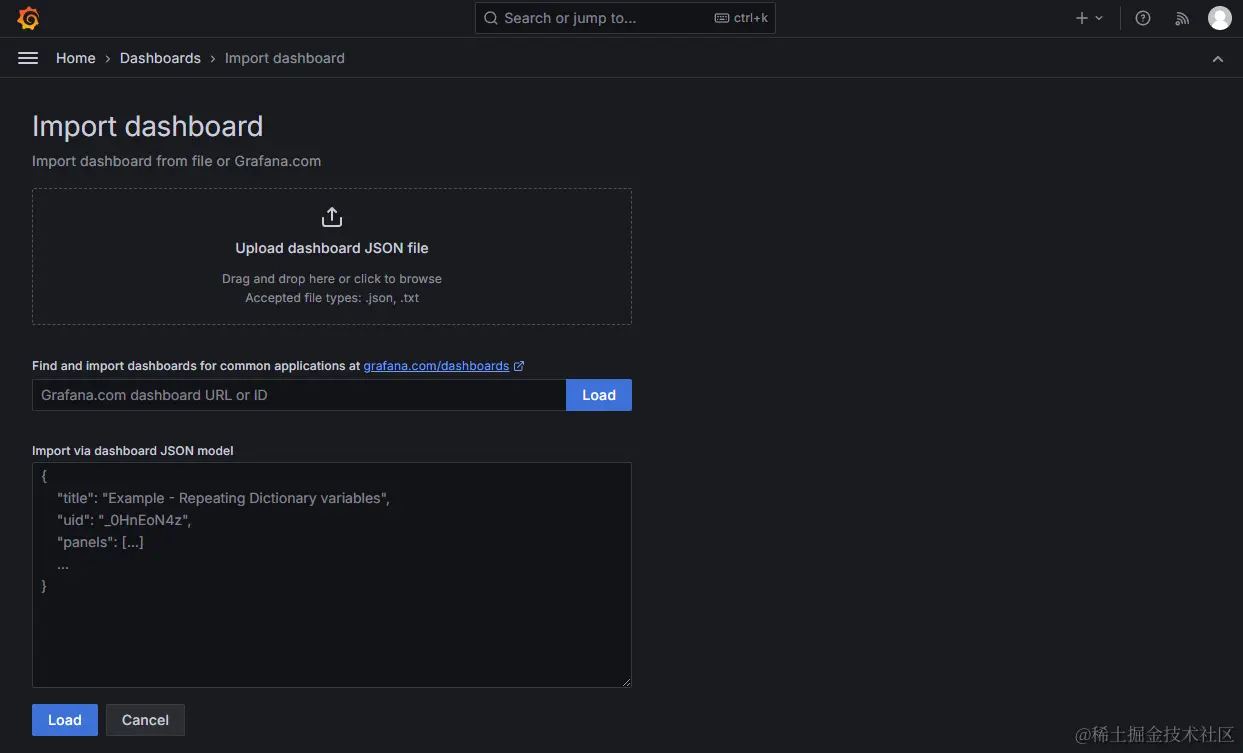Open the user profile avatar

1219,18
